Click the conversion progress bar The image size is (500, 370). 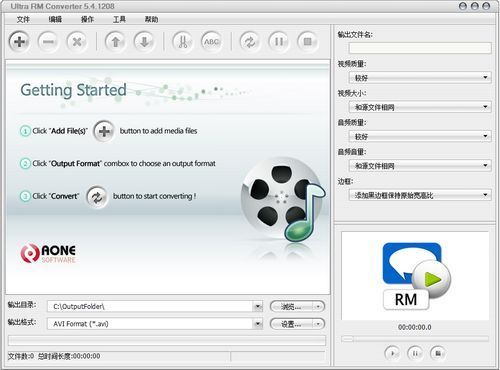click(x=167, y=340)
